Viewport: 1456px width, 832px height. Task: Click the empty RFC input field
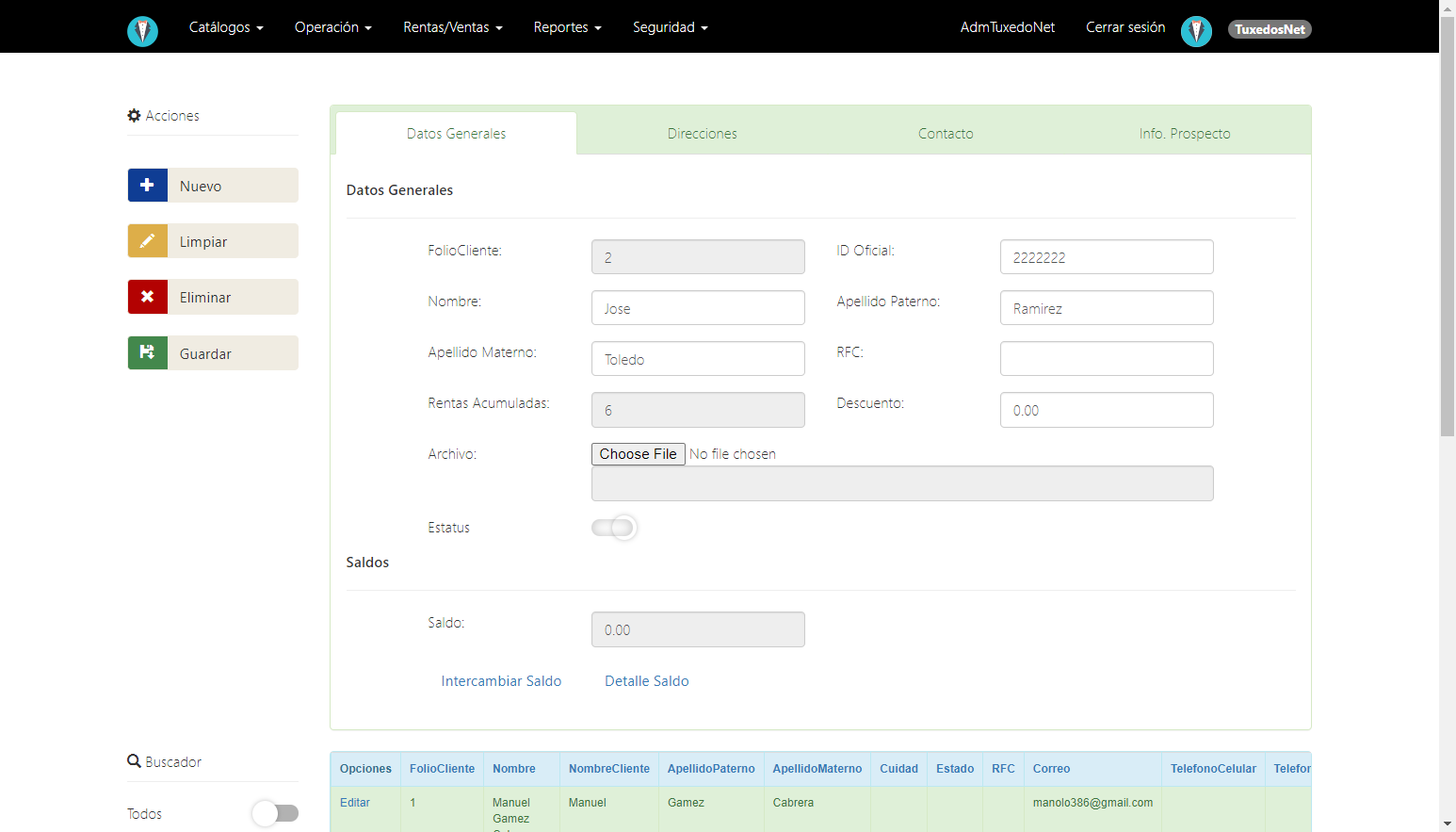(1107, 359)
